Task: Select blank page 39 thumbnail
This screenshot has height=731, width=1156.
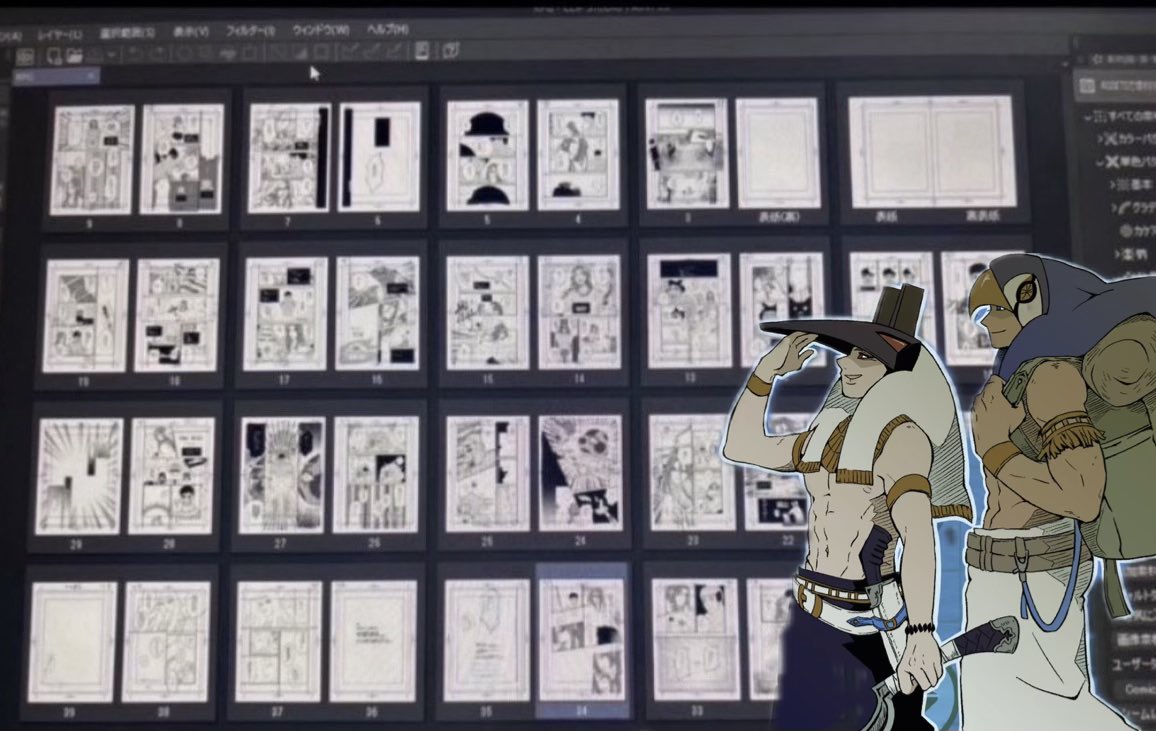Action: pos(72,642)
